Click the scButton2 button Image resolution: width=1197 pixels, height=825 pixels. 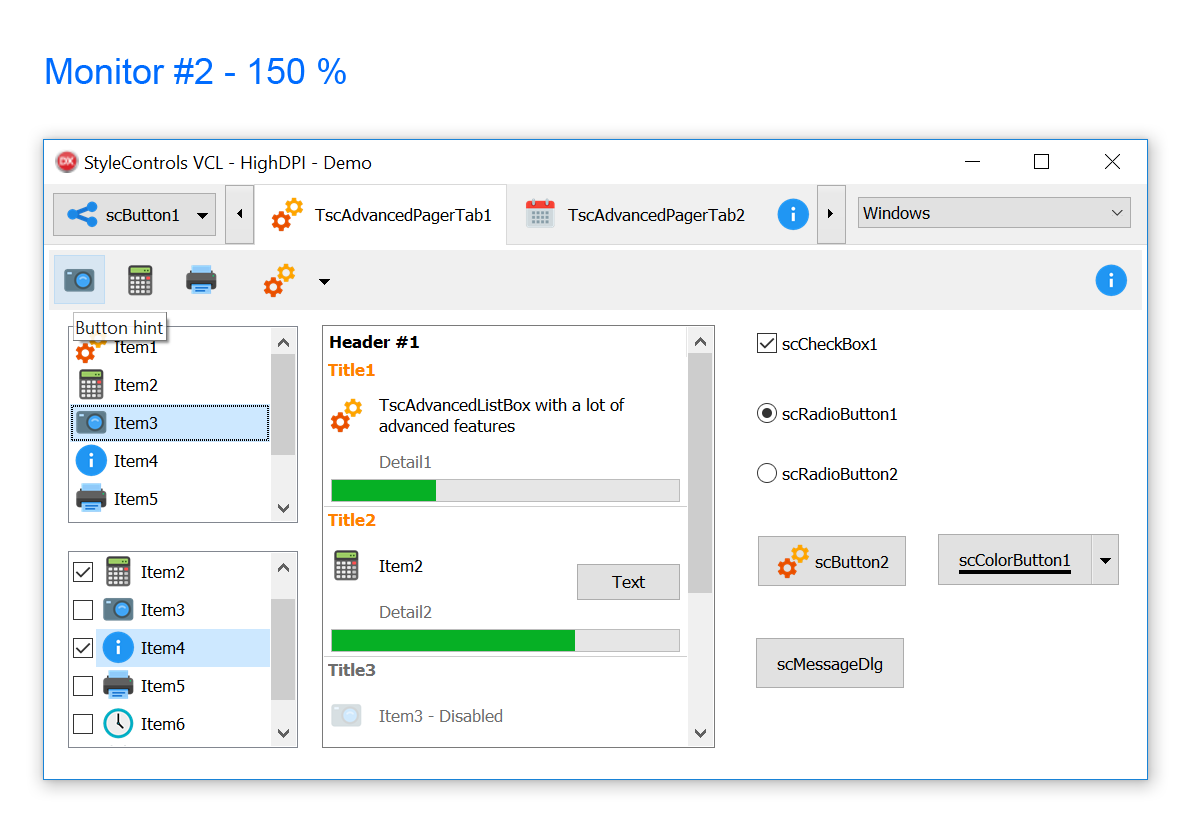831,561
